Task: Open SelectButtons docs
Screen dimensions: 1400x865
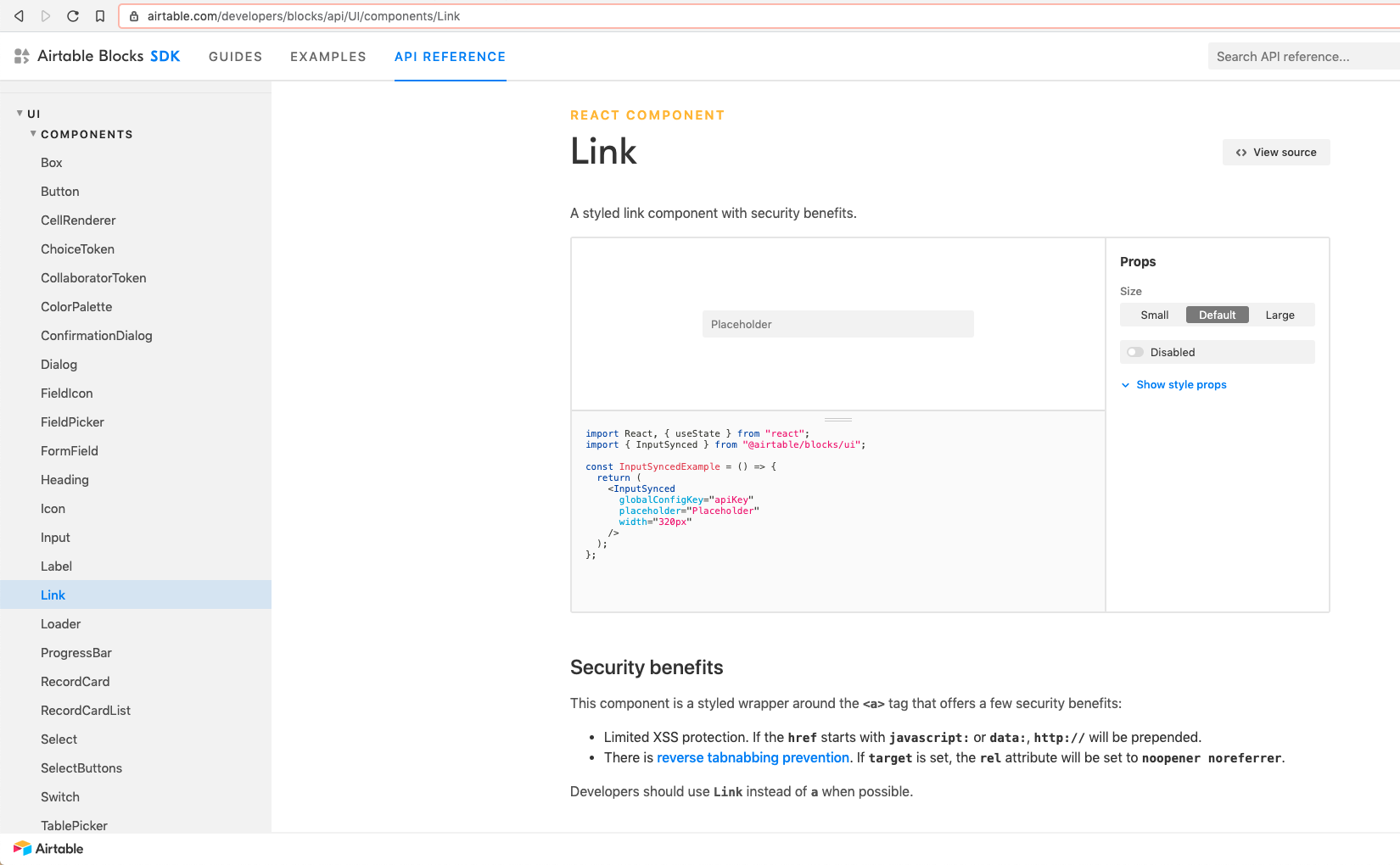Action: 81,768
